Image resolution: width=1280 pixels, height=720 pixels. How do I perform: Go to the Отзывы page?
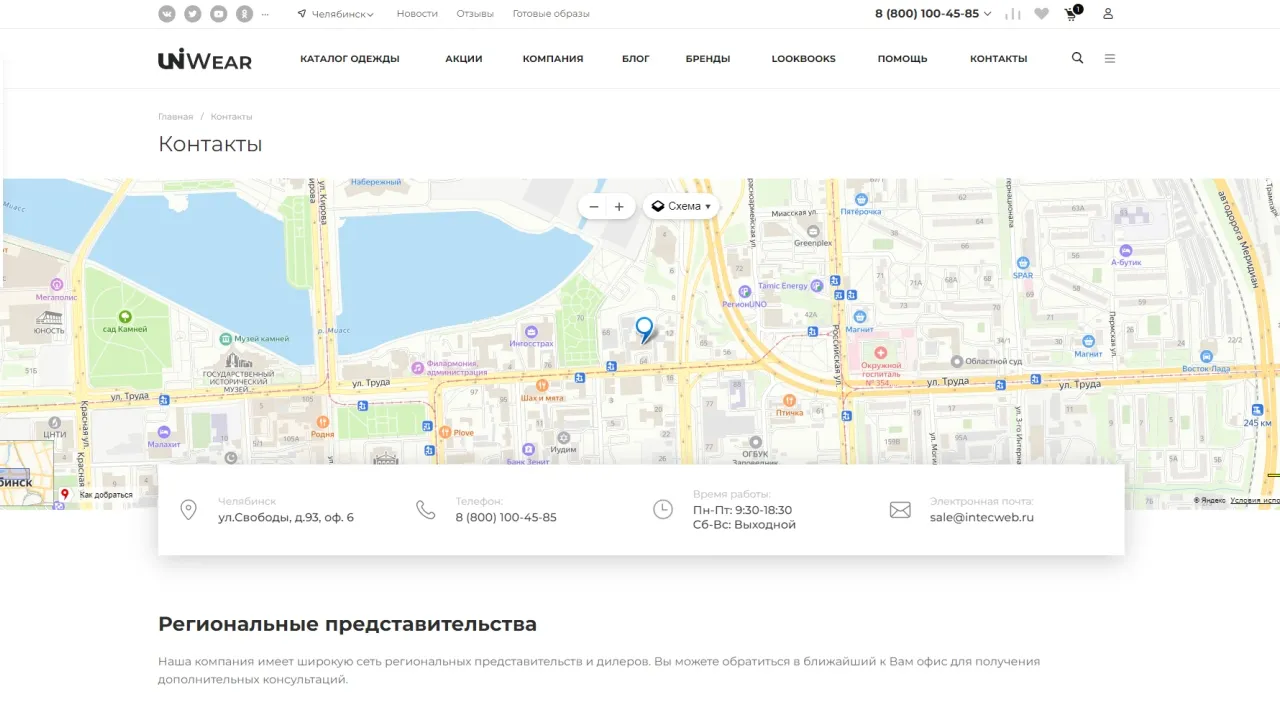click(475, 14)
